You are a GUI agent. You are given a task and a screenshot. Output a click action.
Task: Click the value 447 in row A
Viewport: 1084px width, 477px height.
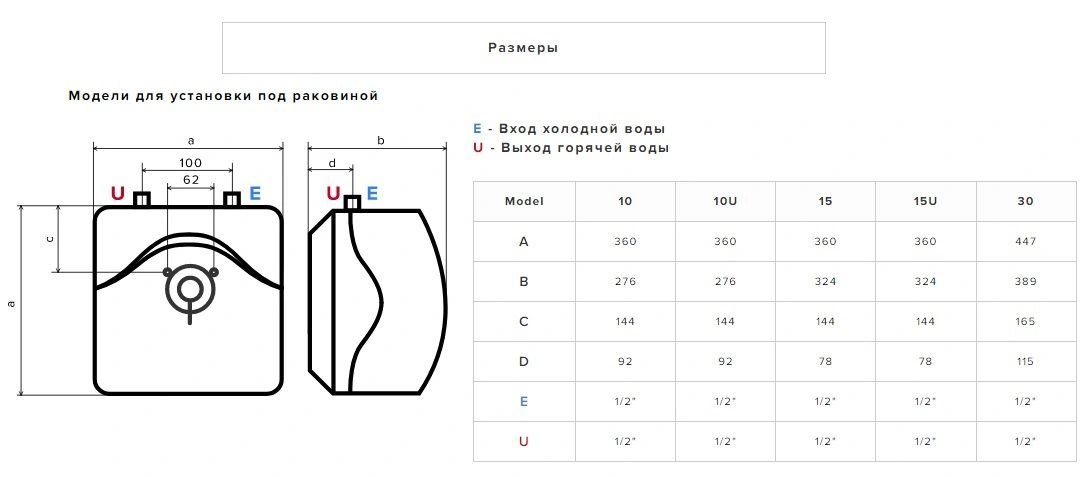[1025, 241]
